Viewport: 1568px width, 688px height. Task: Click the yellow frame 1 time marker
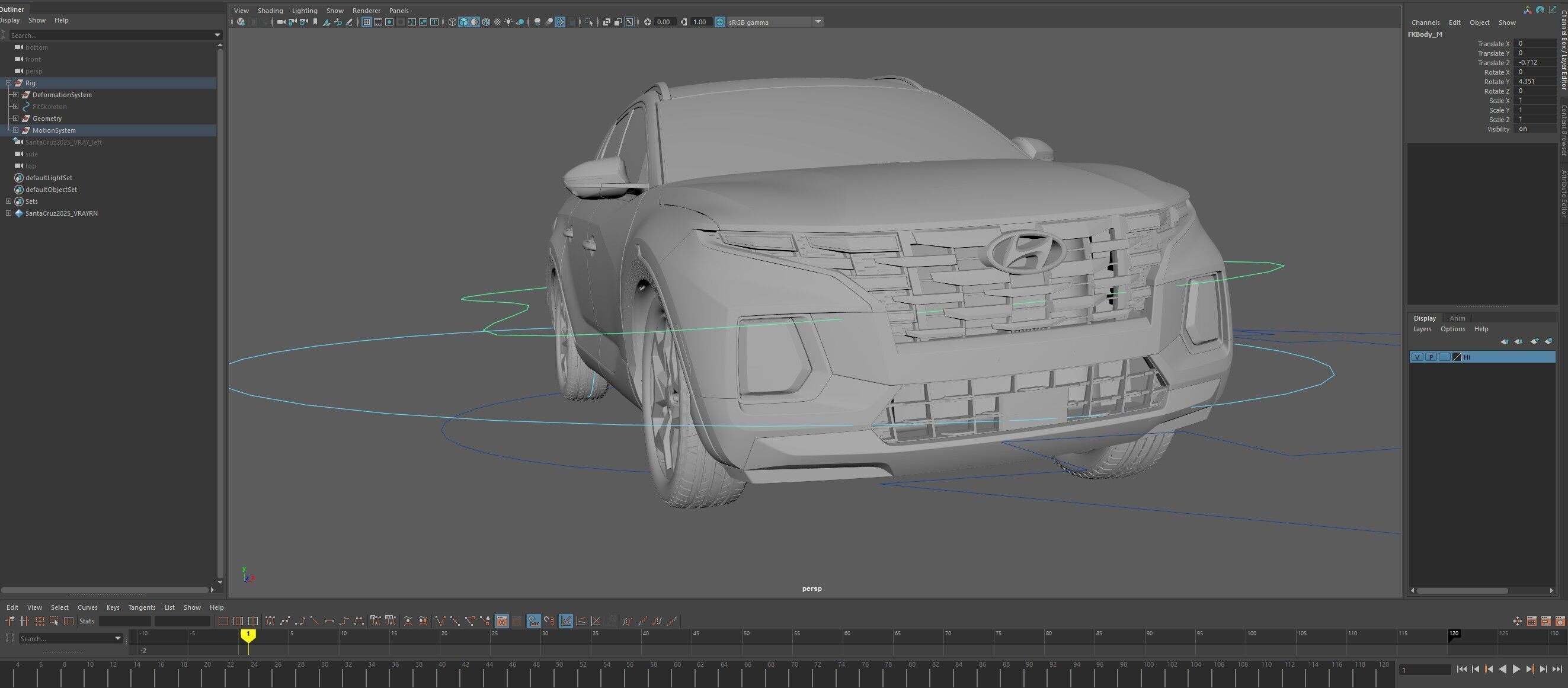tap(248, 635)
